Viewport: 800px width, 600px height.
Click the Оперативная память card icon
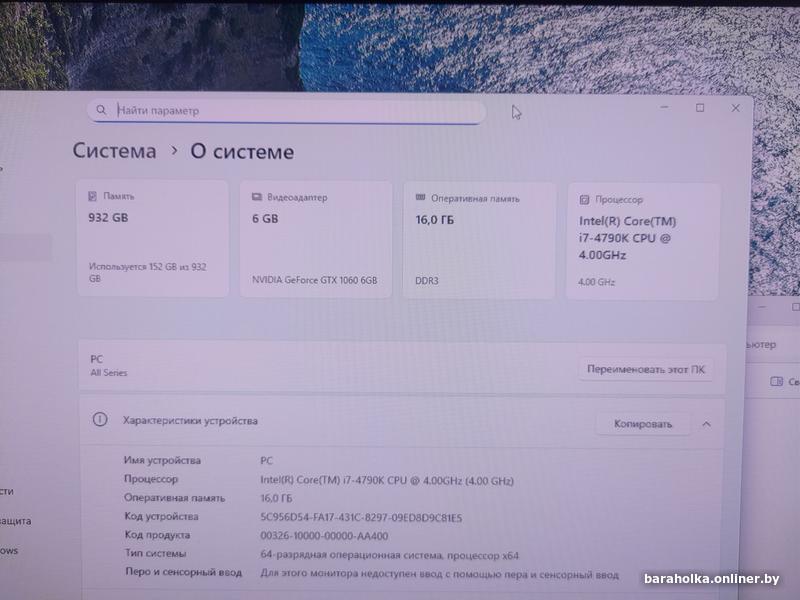click(x=420, y=197)
